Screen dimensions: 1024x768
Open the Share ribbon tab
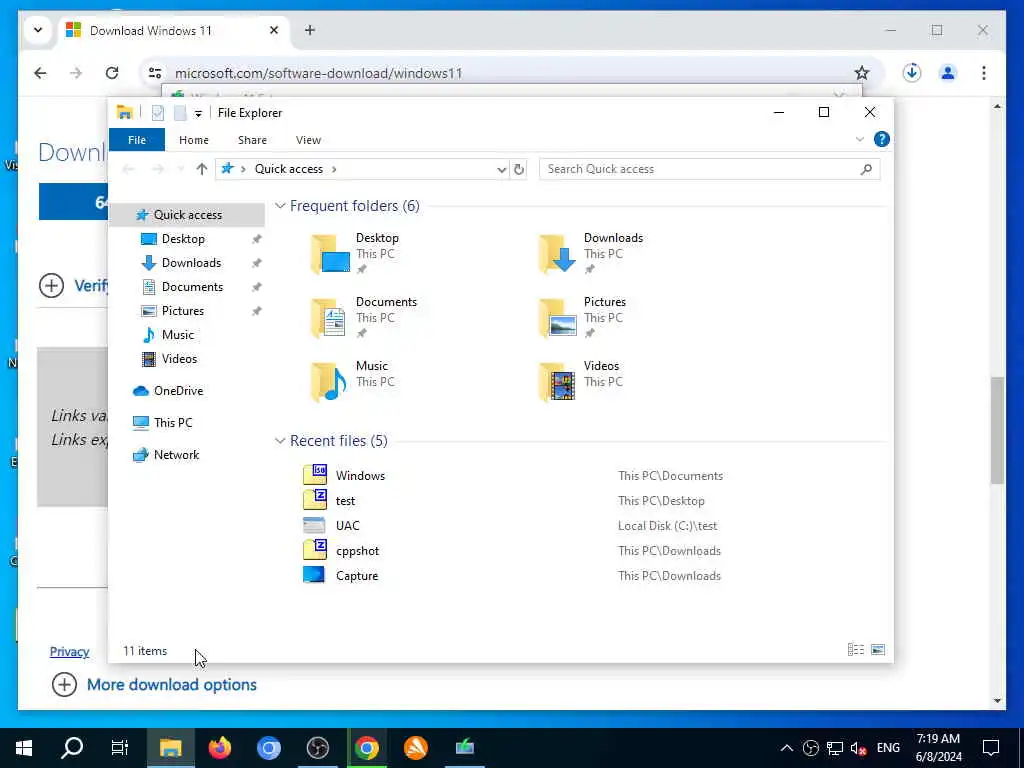pyautogui.click(x=252, y=140)
